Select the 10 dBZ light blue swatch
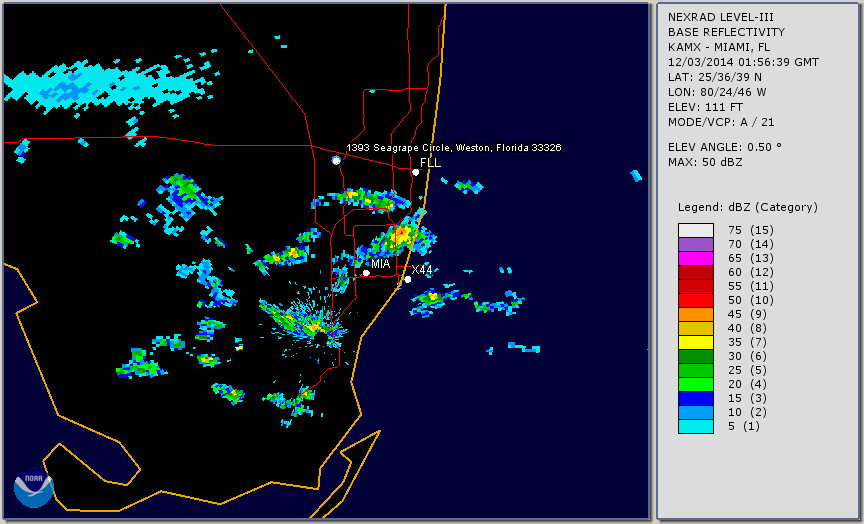 click(696, 412)
